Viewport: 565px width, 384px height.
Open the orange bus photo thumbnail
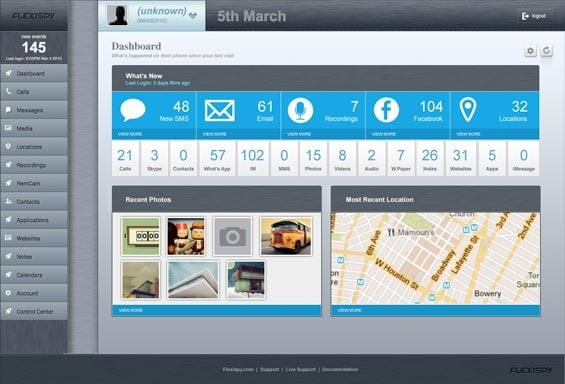click(286, 236)
